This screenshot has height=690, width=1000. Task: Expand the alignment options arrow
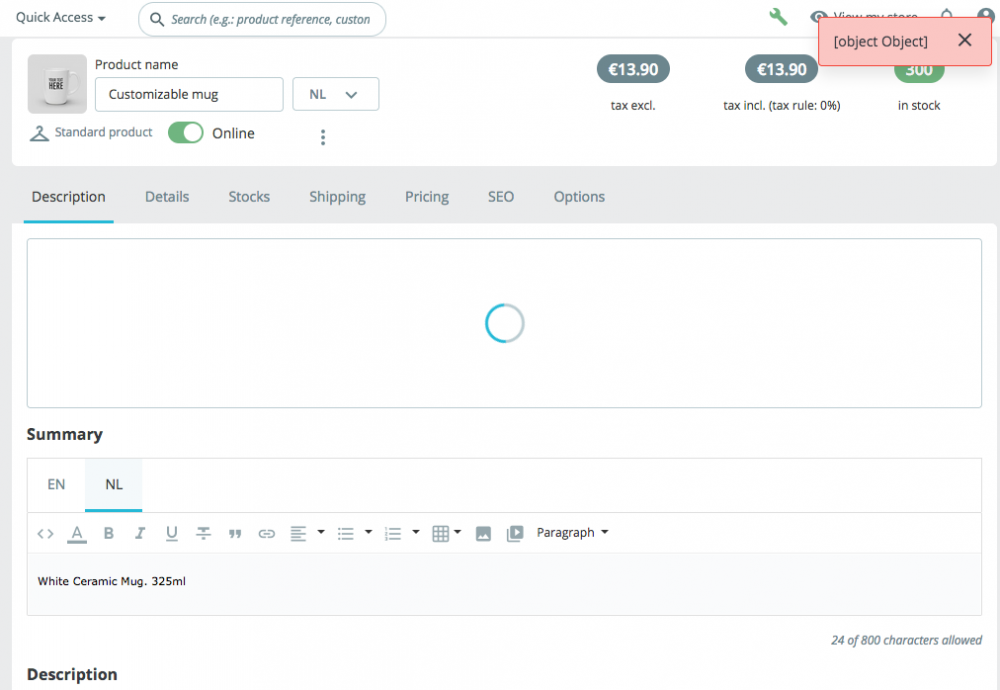(x=321, y=532)
